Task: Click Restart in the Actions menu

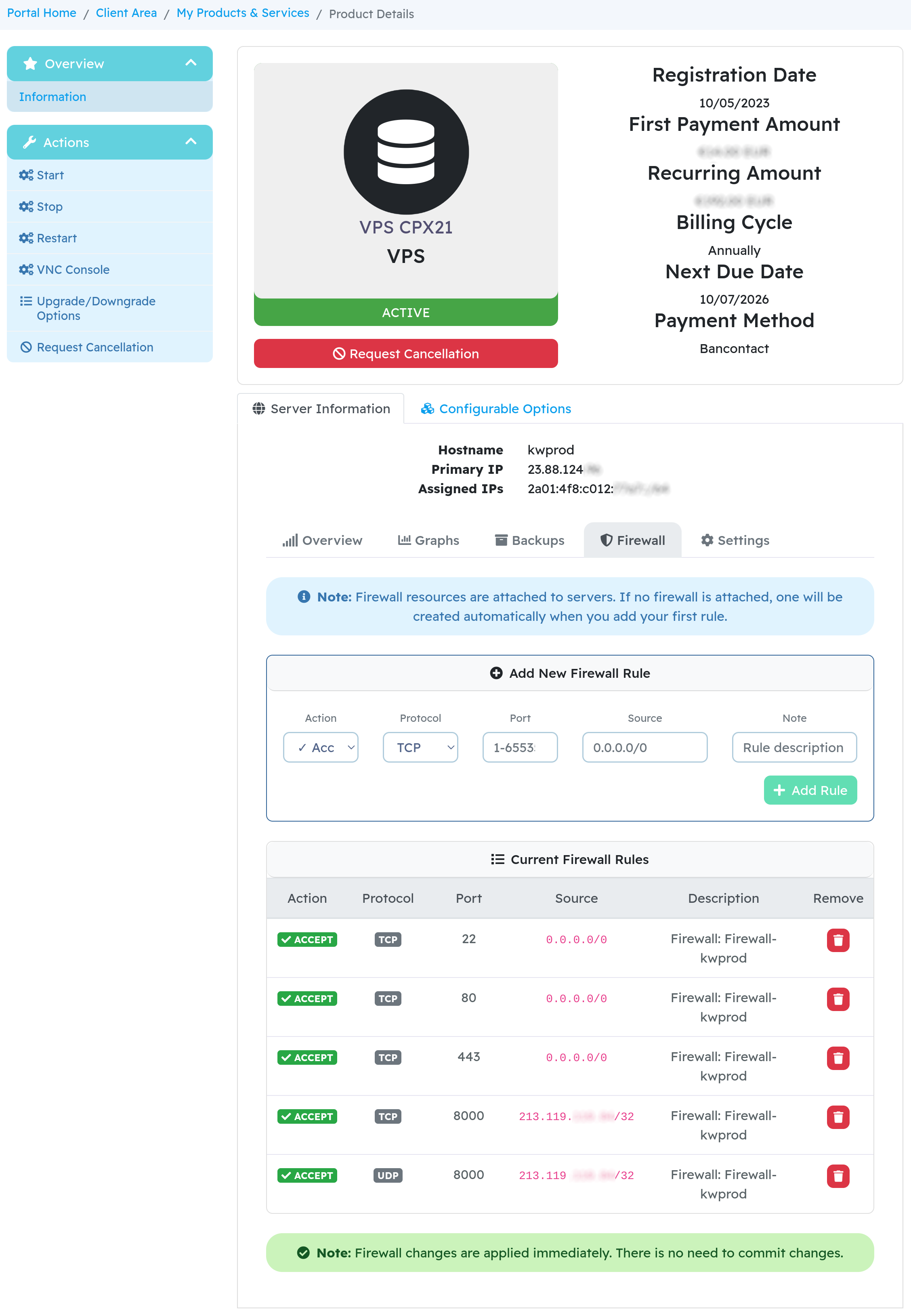Action: [109, 238]
